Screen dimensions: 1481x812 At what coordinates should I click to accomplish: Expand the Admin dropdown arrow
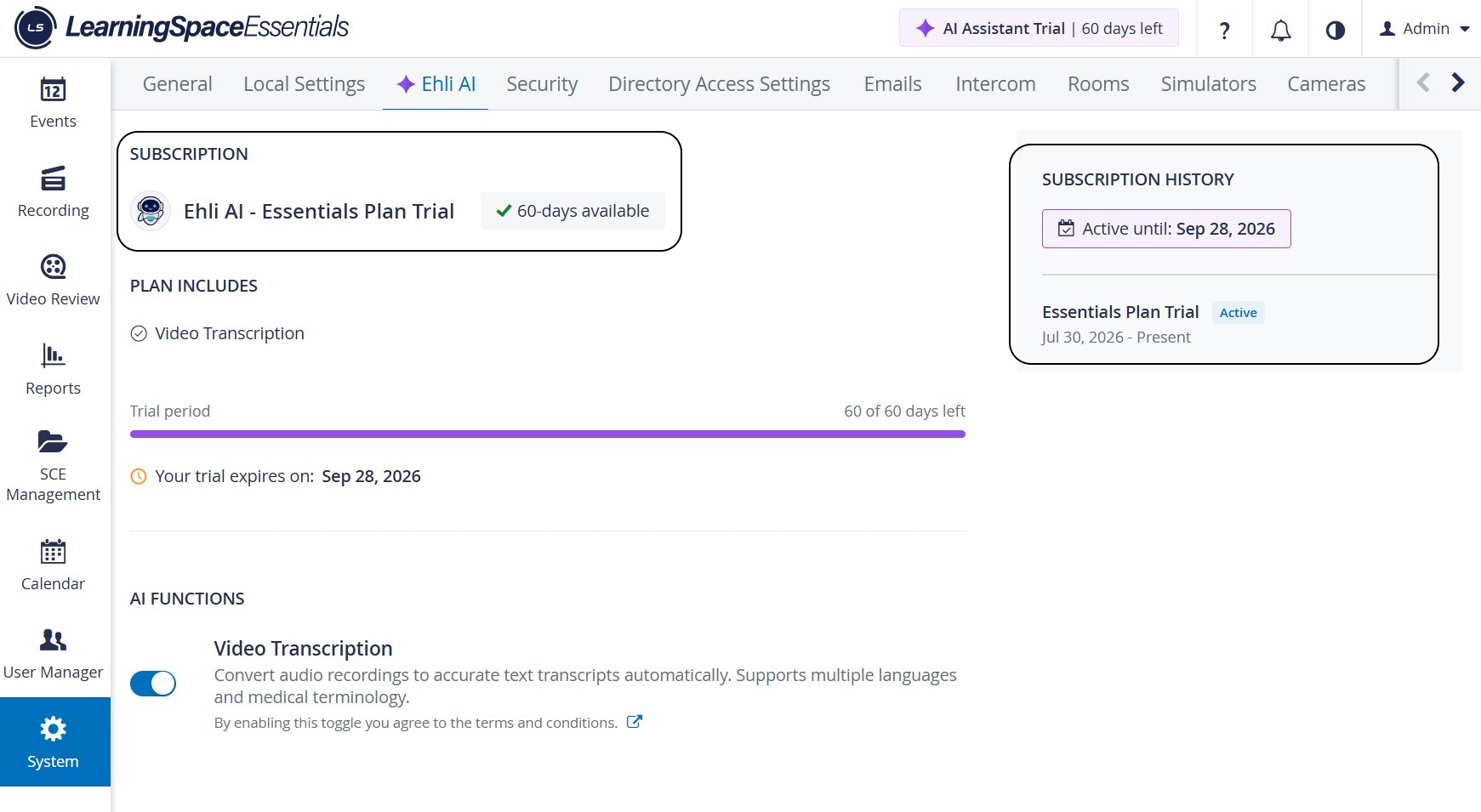click(1465, 29)
